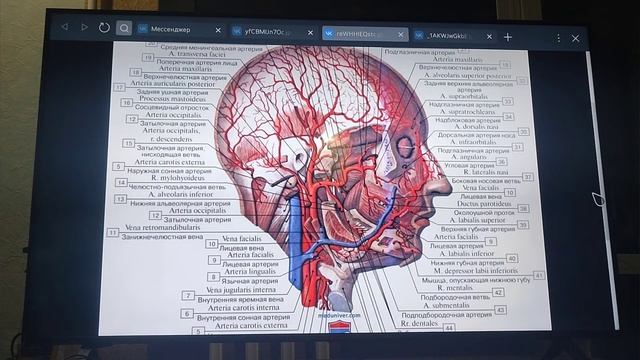The image size is (640, 360).
Task: Click the label A. supratrochlearis
Action: click(x=467, y=111)
